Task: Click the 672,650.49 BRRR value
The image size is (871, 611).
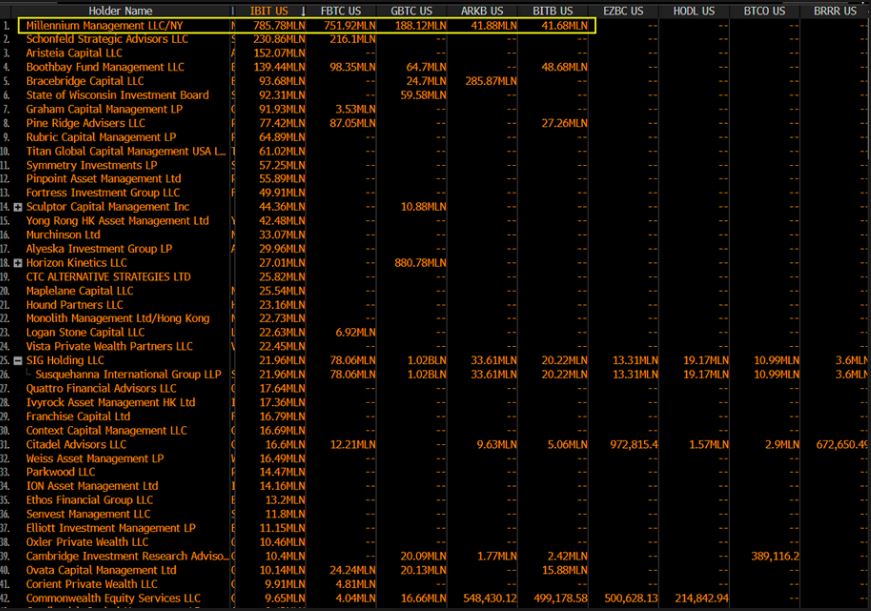Action: (842, 444)
